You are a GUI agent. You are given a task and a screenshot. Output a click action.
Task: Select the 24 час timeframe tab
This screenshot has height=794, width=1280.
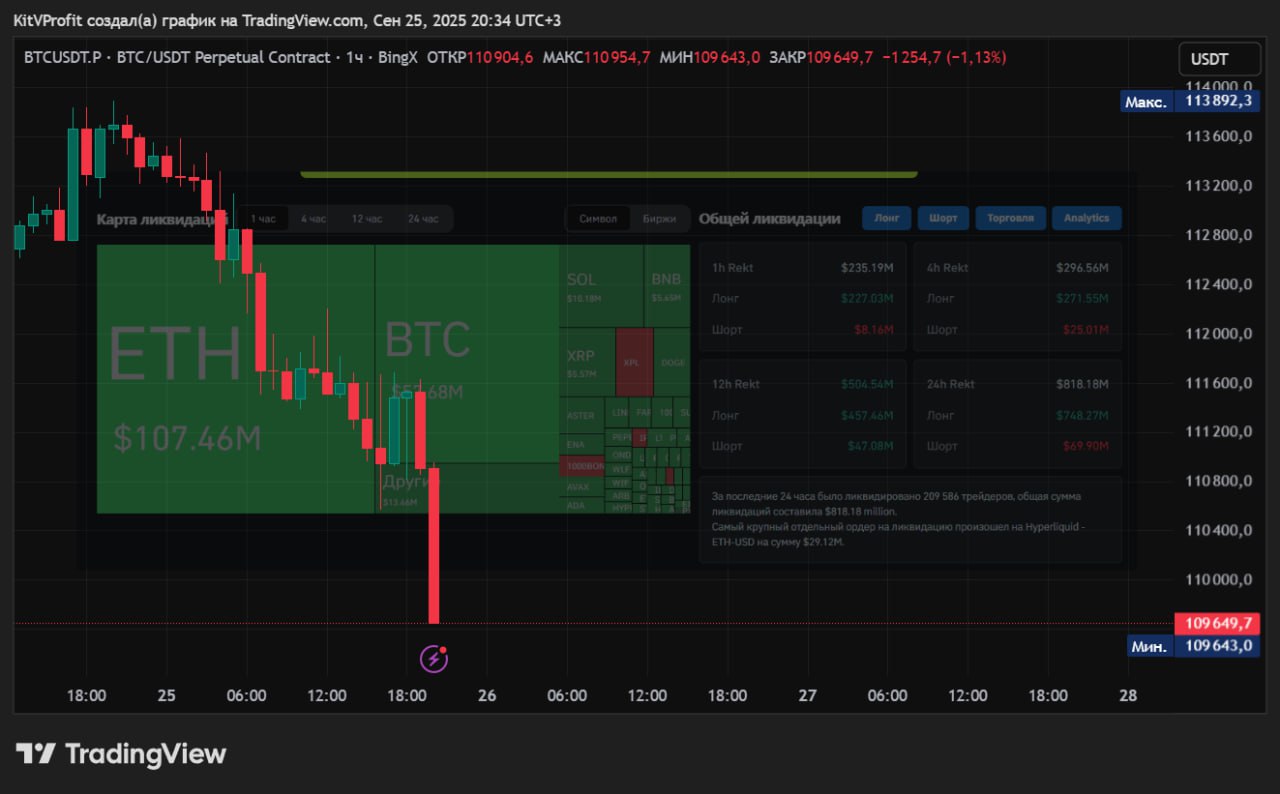(x=423, y=219)
